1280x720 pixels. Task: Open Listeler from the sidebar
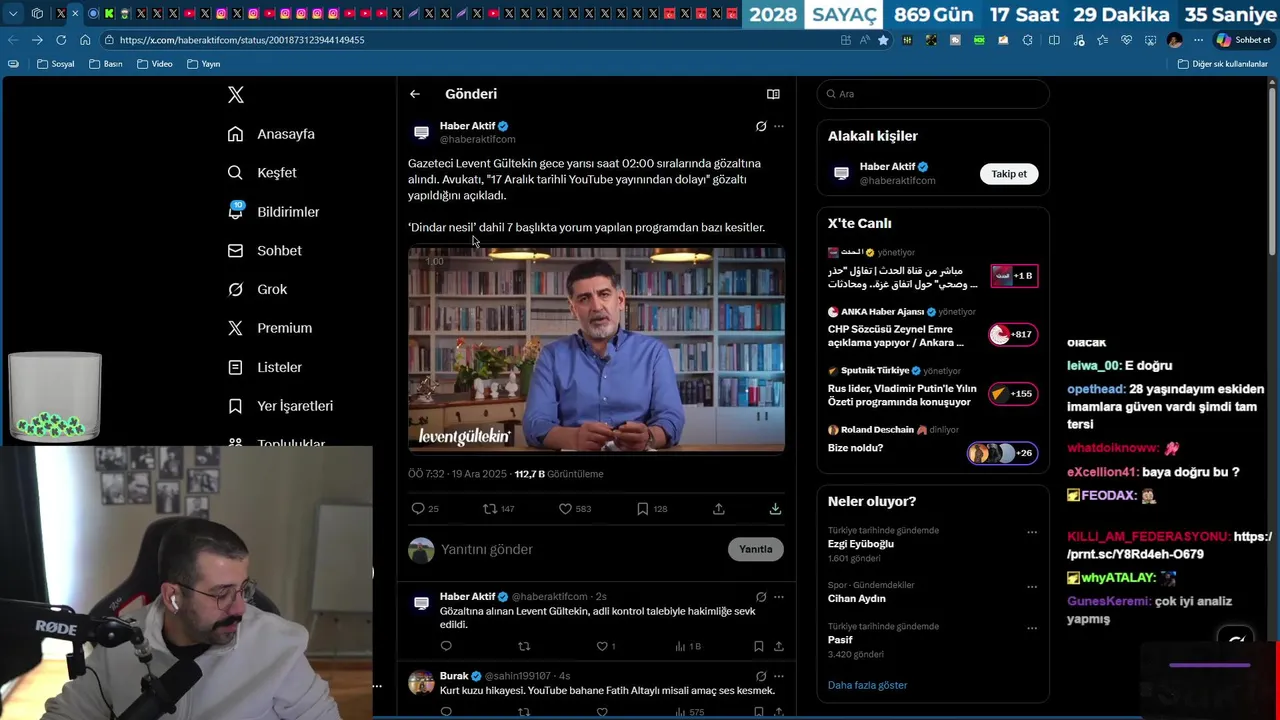point(264,367)
